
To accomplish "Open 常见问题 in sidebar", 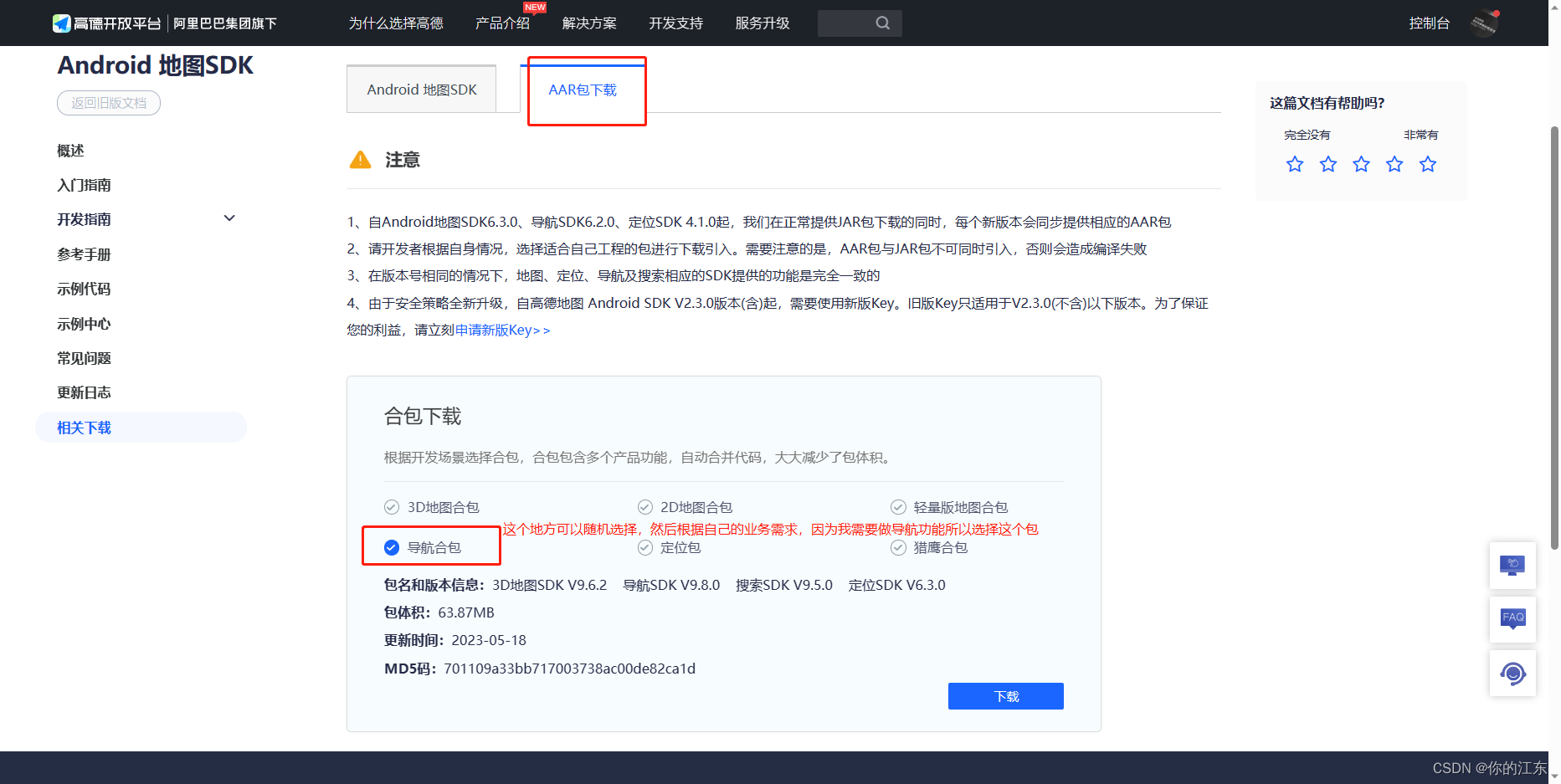I will click(x=84, y=358).
